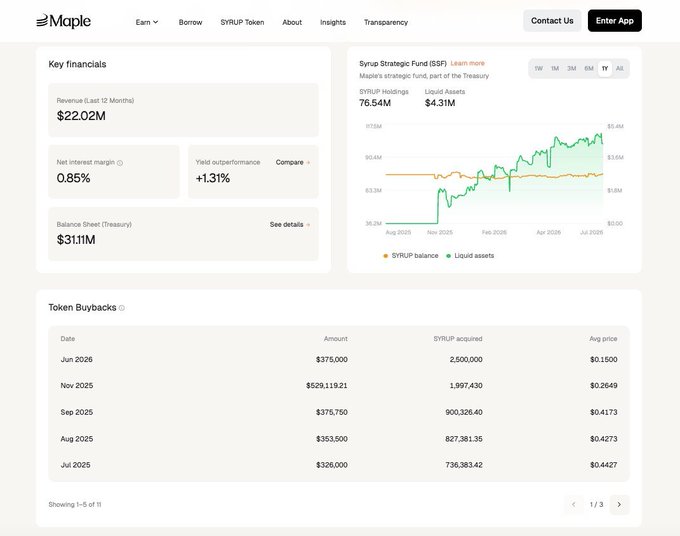
Task: Click the $0.4427 average price cell
Action: (603, 465)
